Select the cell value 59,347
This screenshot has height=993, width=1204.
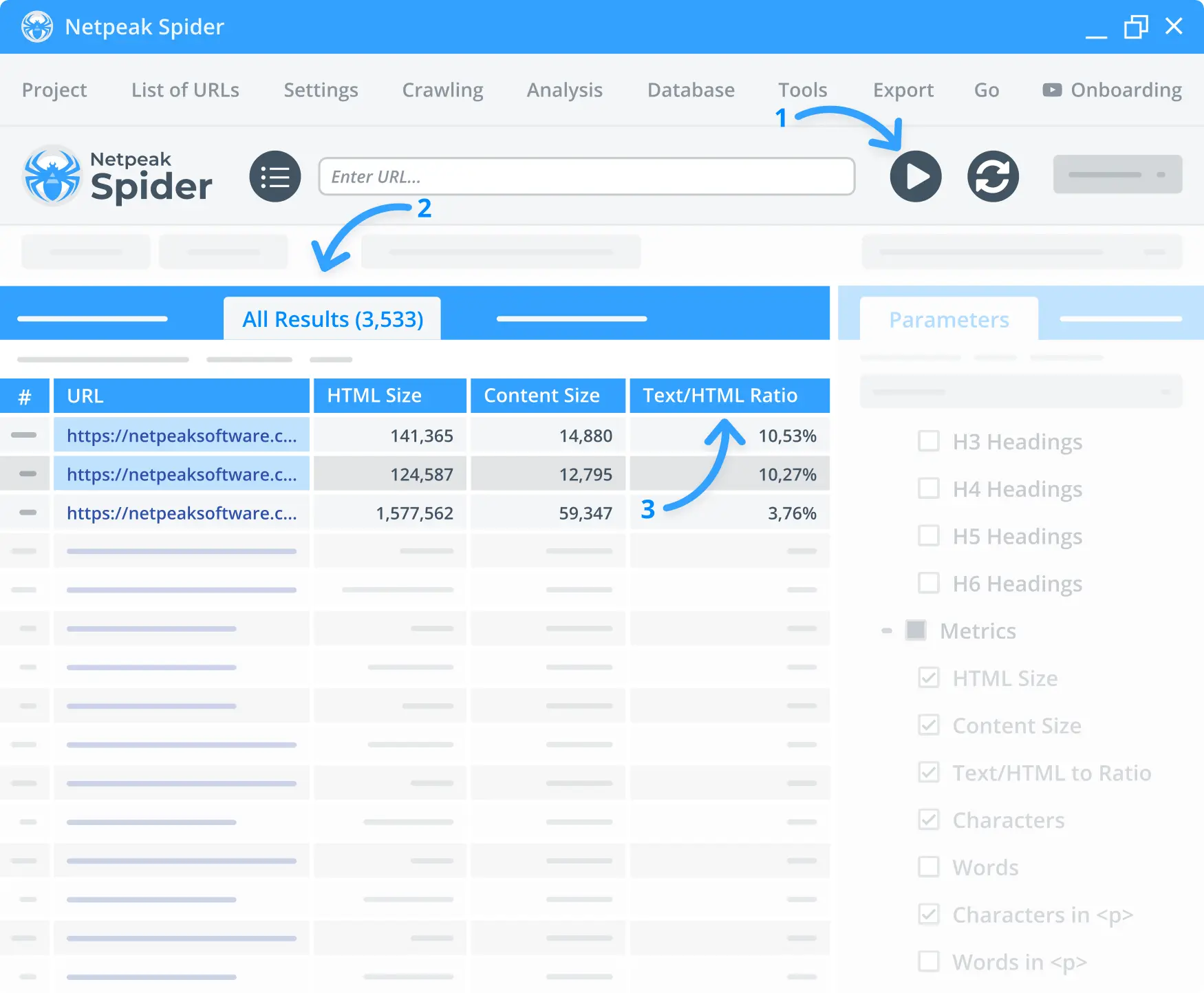(x=548, y=513)
